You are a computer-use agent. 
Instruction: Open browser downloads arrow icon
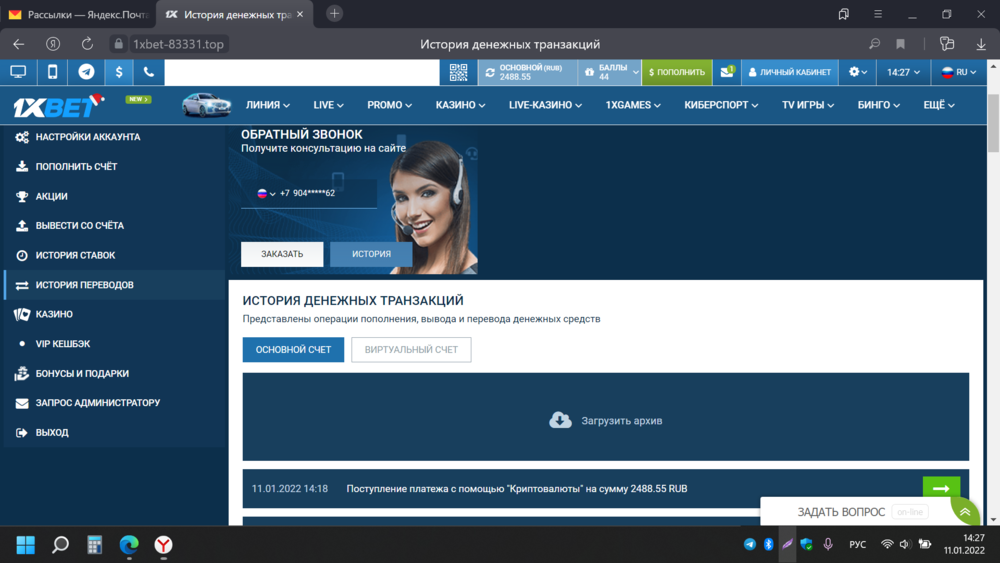(981, 44)
